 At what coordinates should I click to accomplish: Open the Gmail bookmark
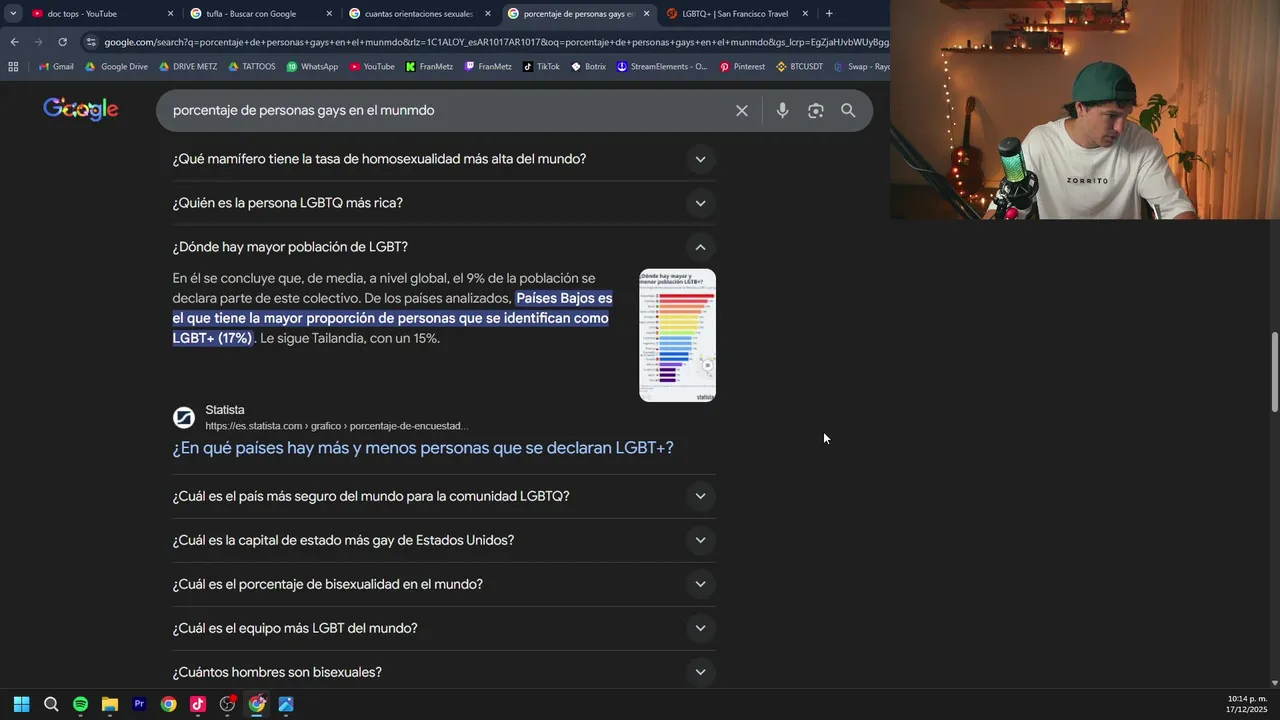pyautogui.click(x=56, y=67)
